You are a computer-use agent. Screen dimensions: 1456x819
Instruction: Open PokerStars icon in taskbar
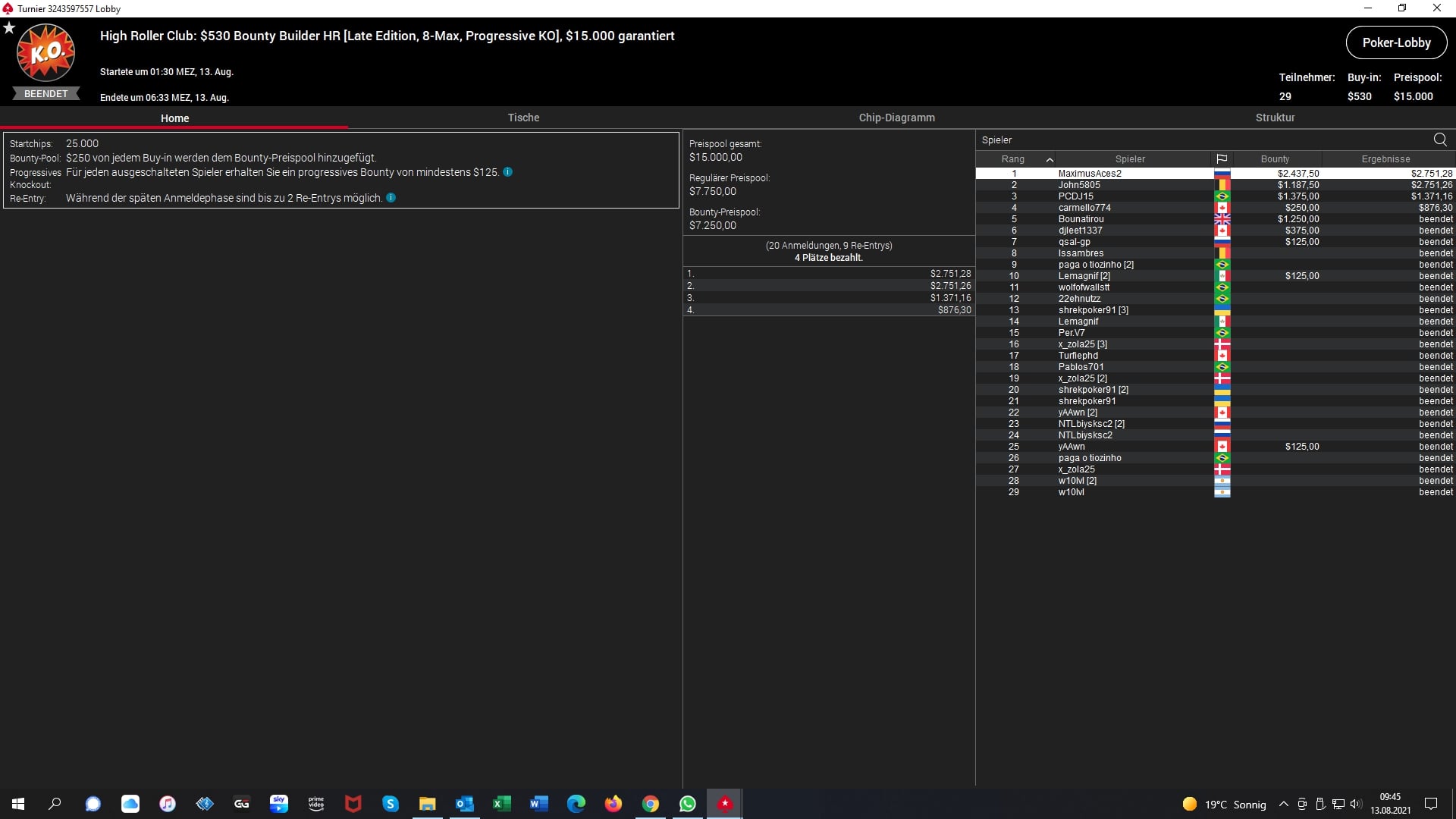coord(725,804)
